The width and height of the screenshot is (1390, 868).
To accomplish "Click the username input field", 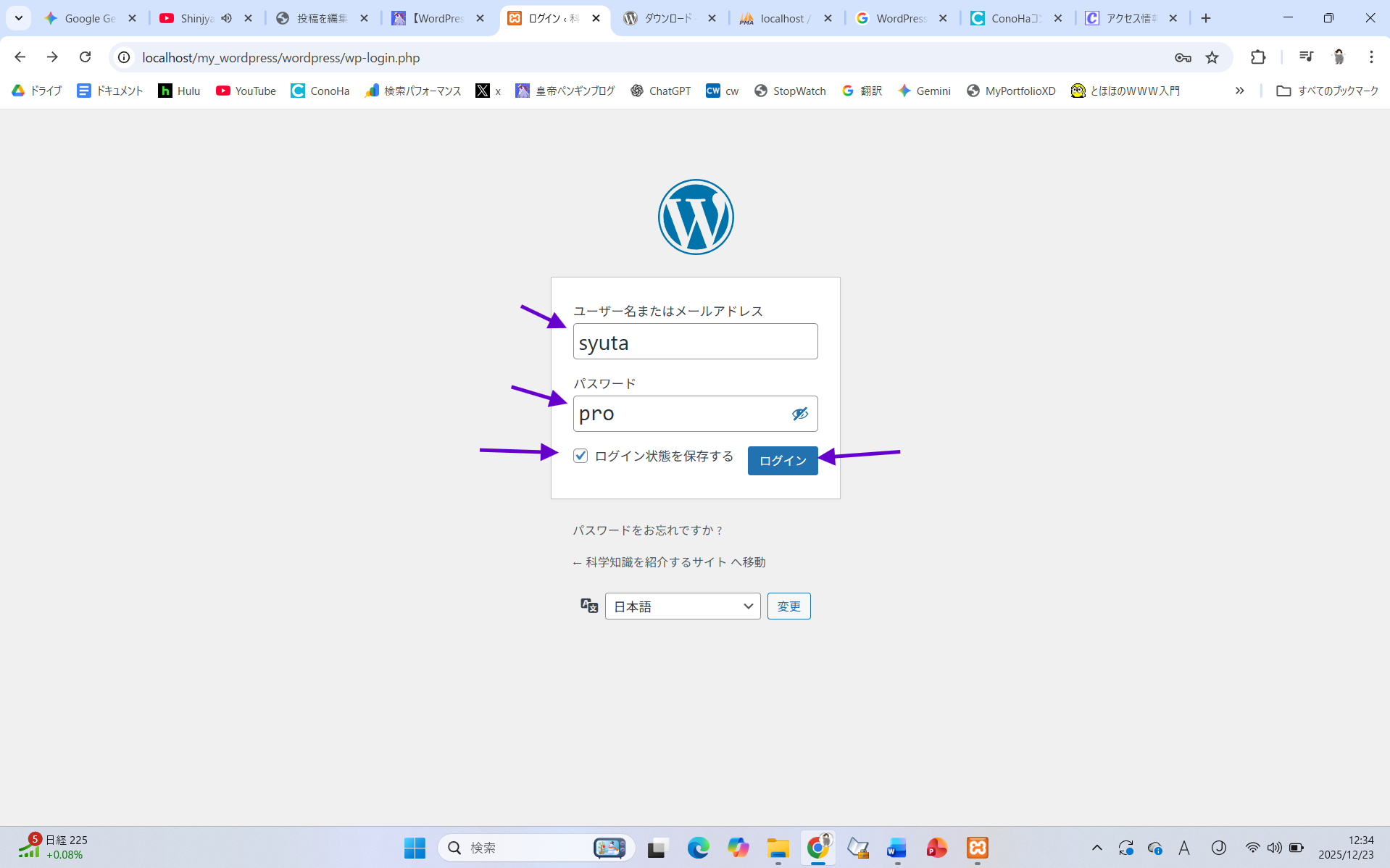I will tap(695, 342).
